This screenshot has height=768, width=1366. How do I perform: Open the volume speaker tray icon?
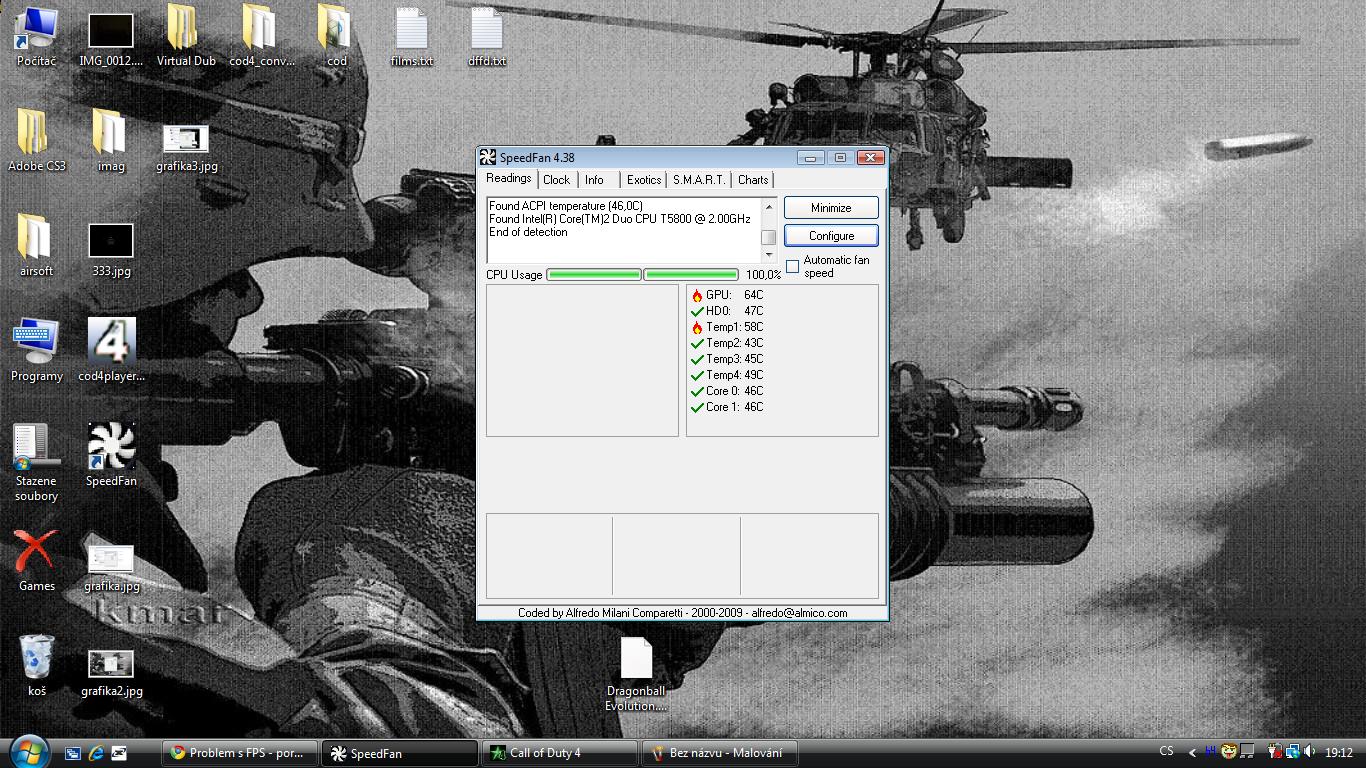click(1310, 752)
